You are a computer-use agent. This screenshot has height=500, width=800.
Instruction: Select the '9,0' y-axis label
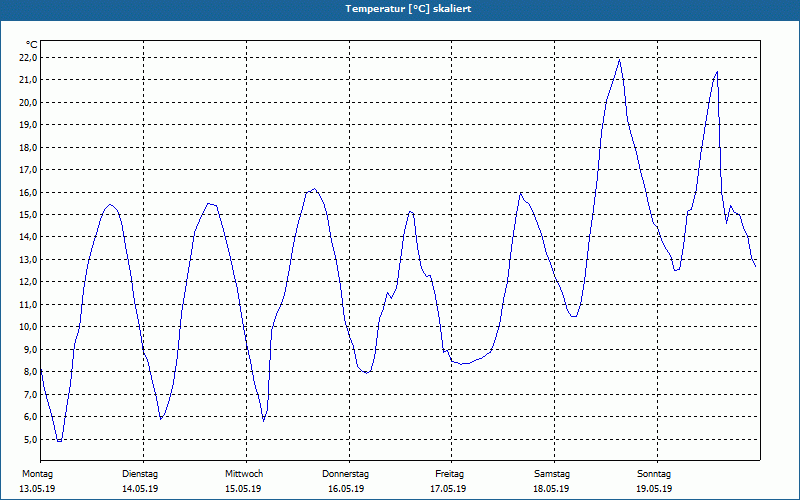[30, 349]
